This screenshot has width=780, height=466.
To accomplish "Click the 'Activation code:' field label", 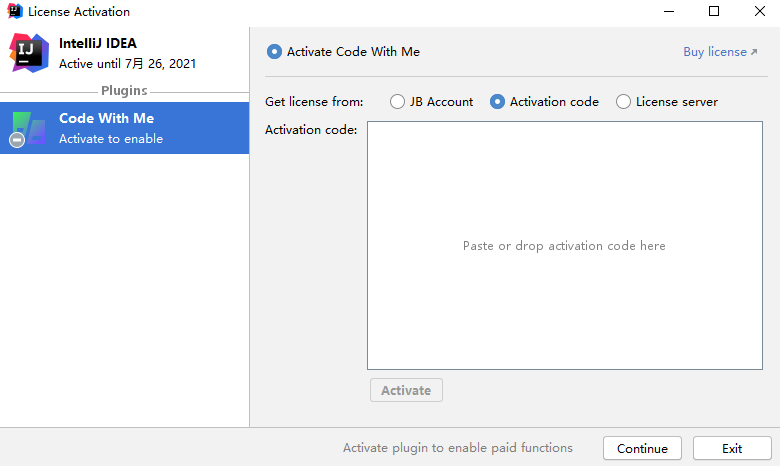I will (x=311, y=130).
